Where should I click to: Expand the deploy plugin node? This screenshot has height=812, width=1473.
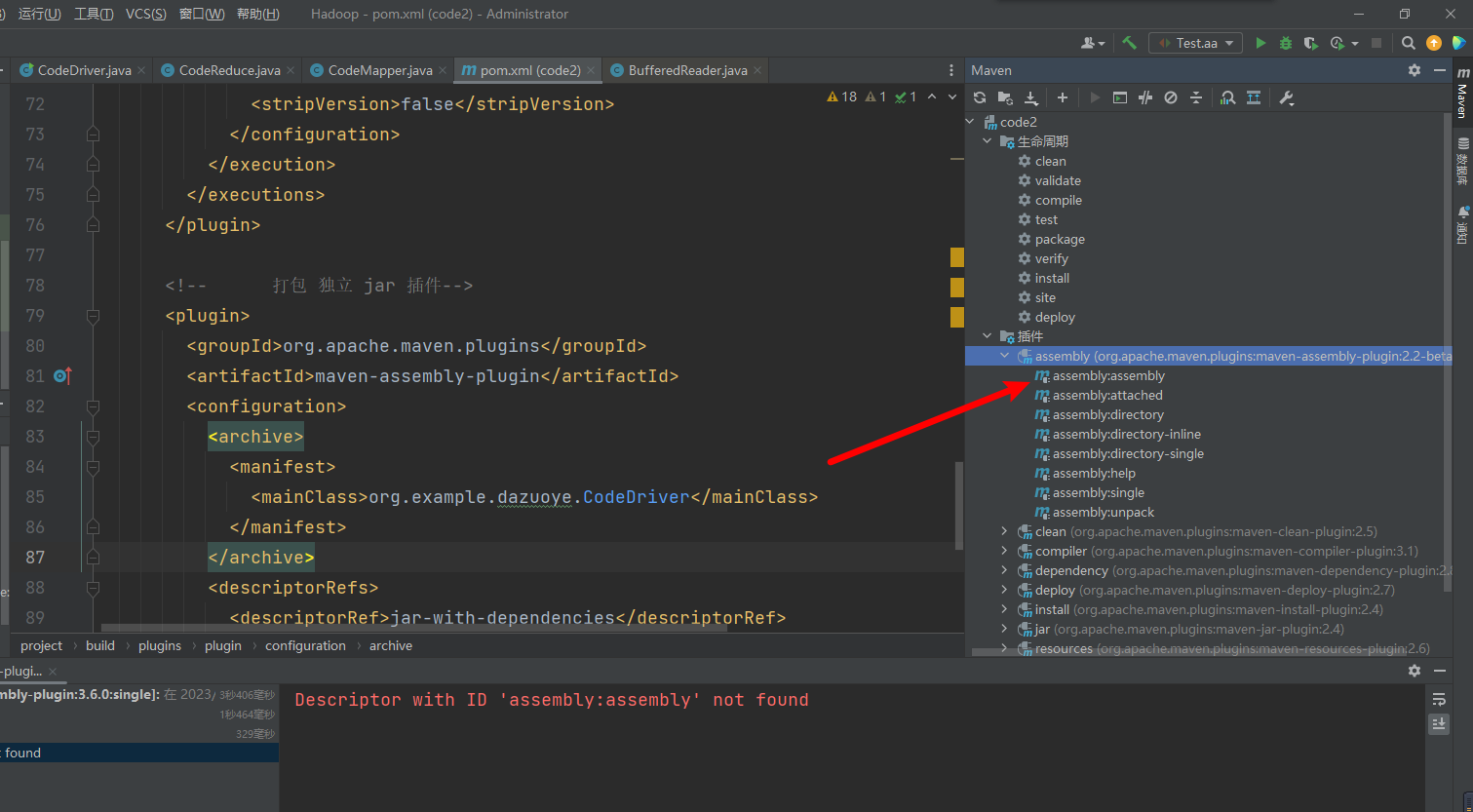point(1005,590)
